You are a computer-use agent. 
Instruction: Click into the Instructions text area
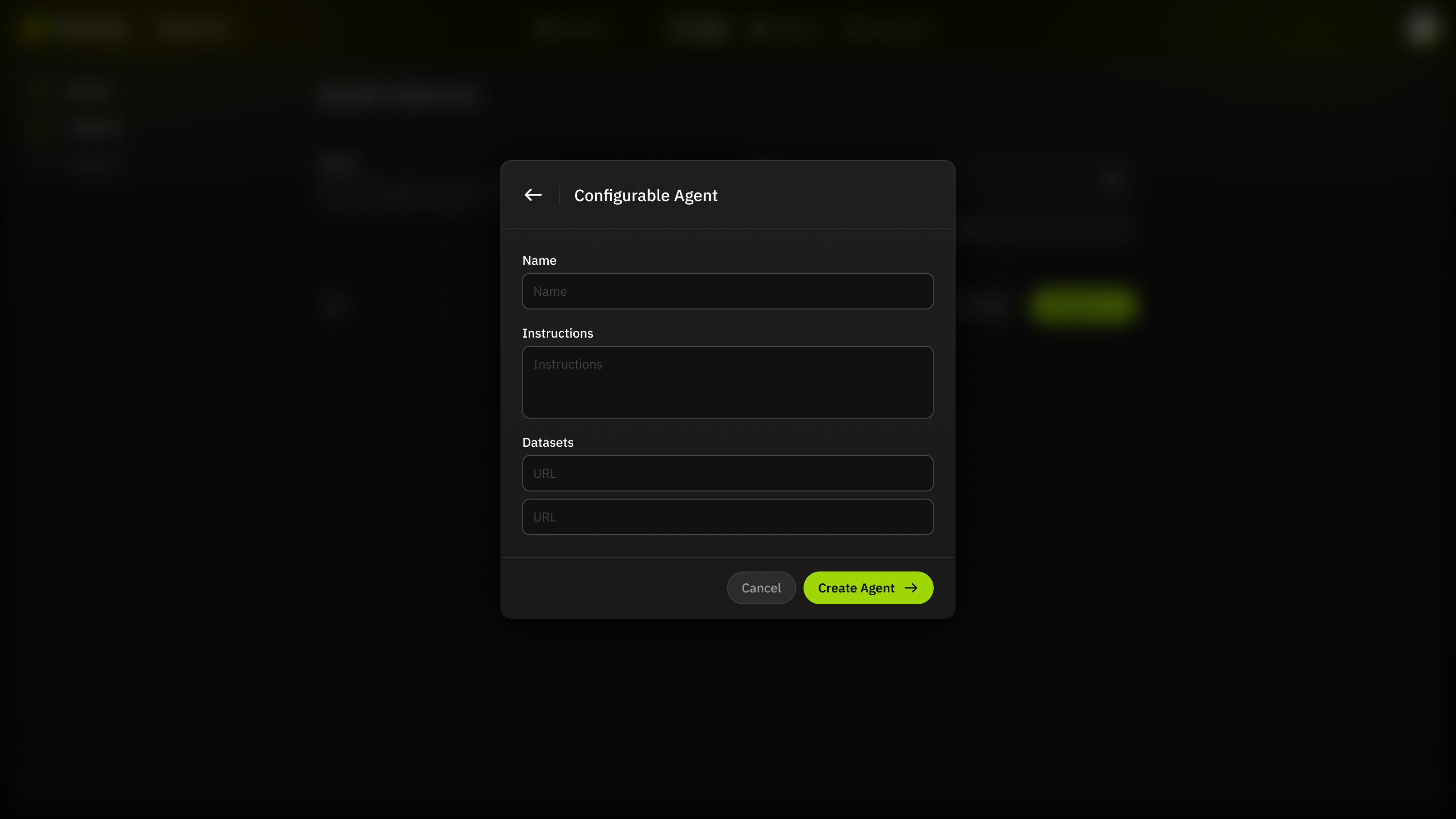[728, 382]
